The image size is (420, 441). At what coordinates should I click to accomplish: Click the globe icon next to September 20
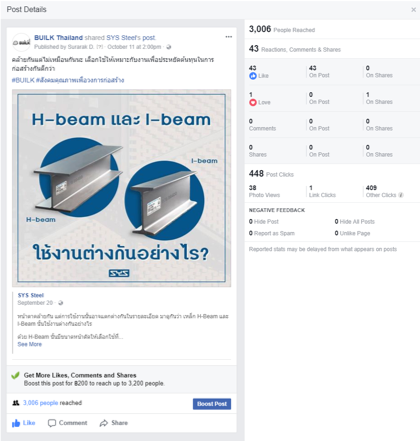(60, 303)
